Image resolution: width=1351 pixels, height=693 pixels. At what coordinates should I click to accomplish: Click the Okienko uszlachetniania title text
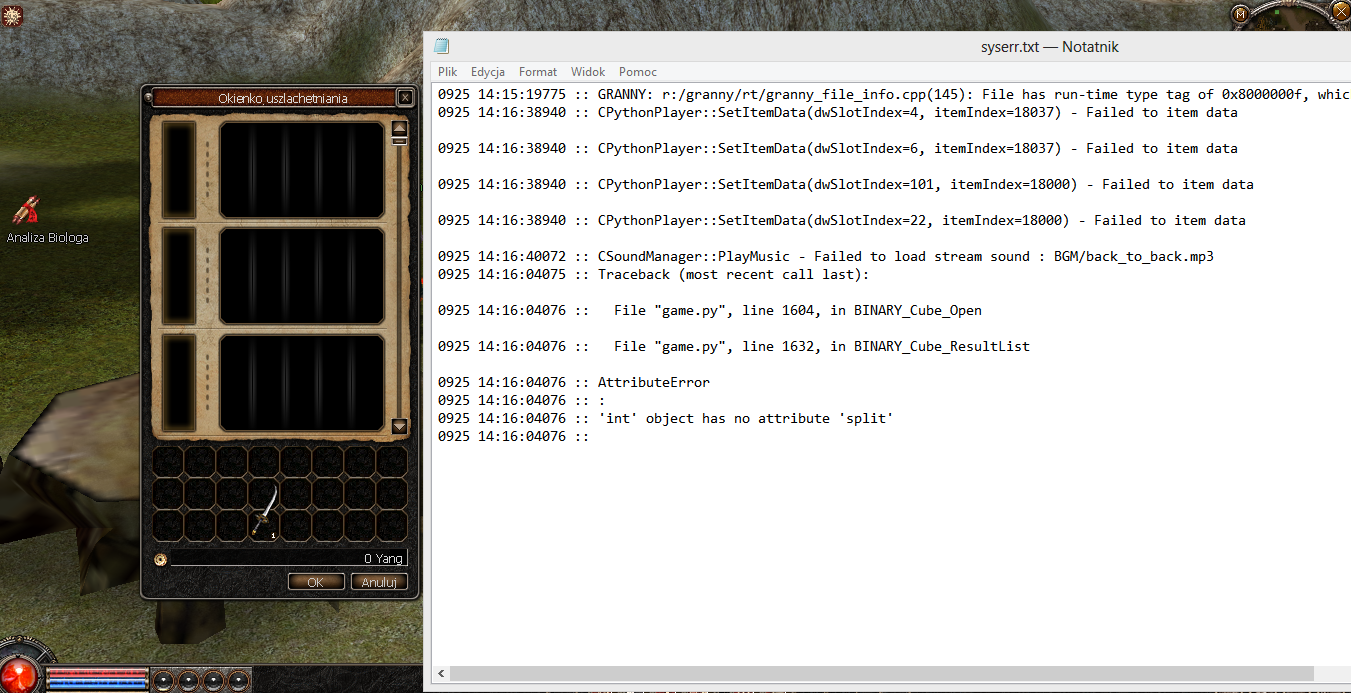pos(283,98)
